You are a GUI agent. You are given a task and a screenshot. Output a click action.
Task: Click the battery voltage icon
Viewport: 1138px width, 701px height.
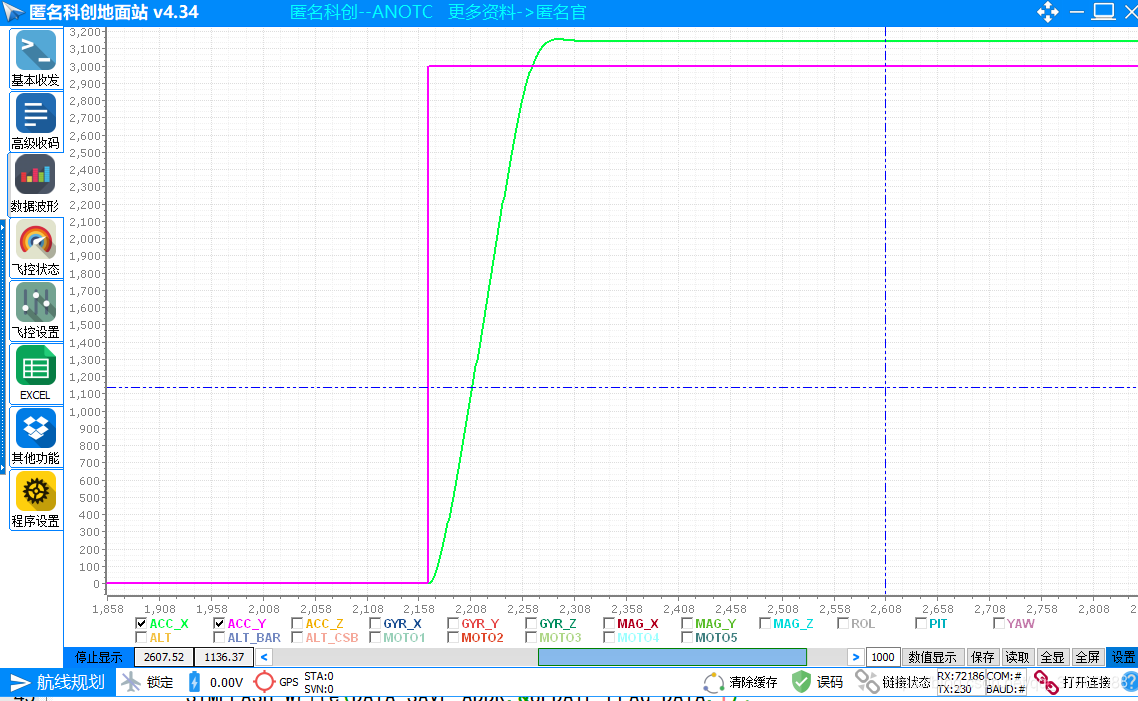click(x=194, y=682)
